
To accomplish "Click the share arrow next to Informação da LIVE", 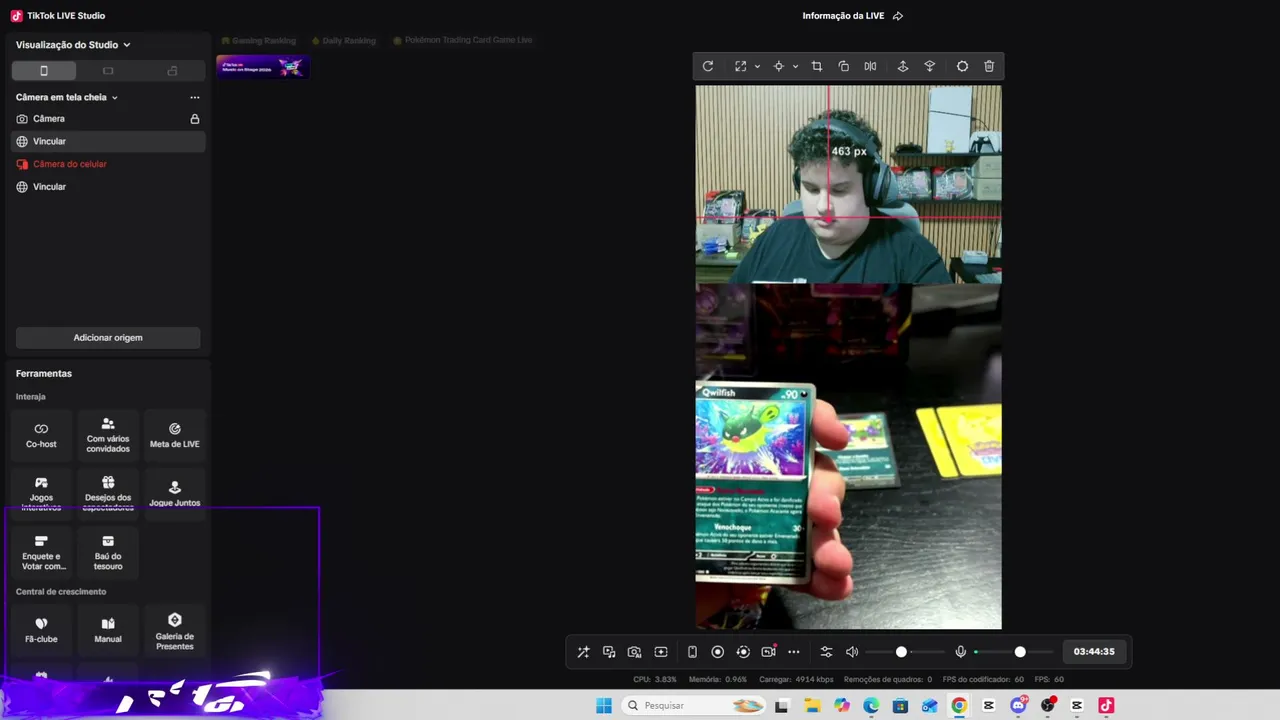I will point(897,16).
